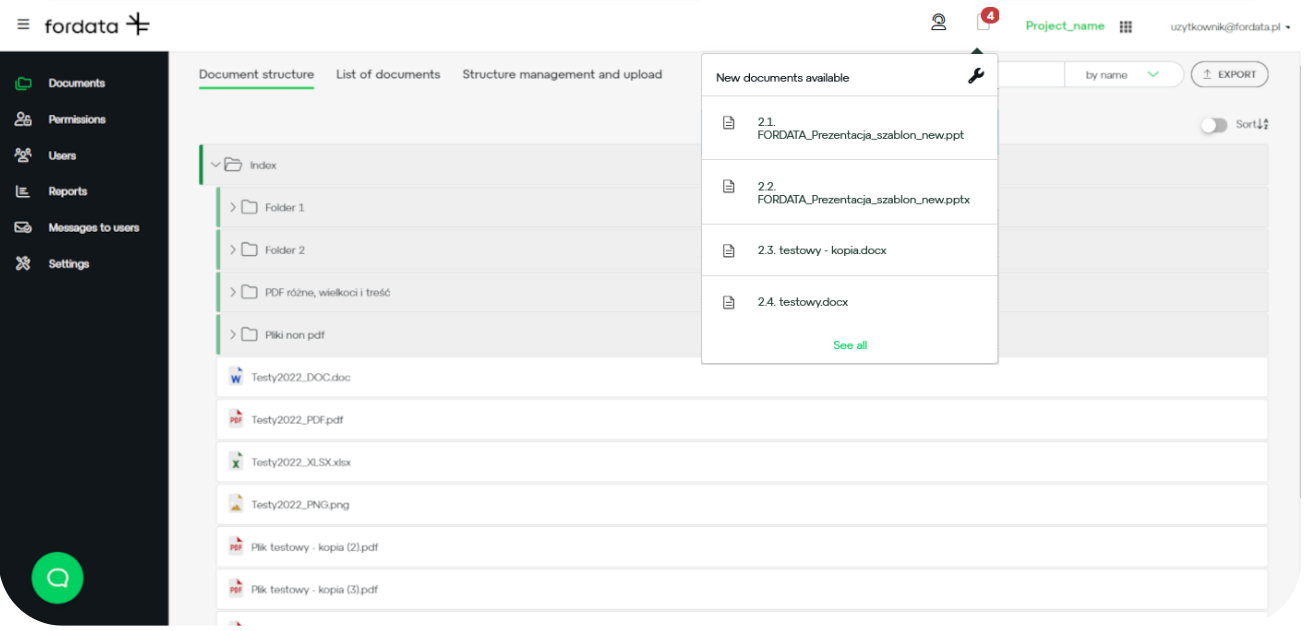Go to Reports in the sidebar

point(67,192)
